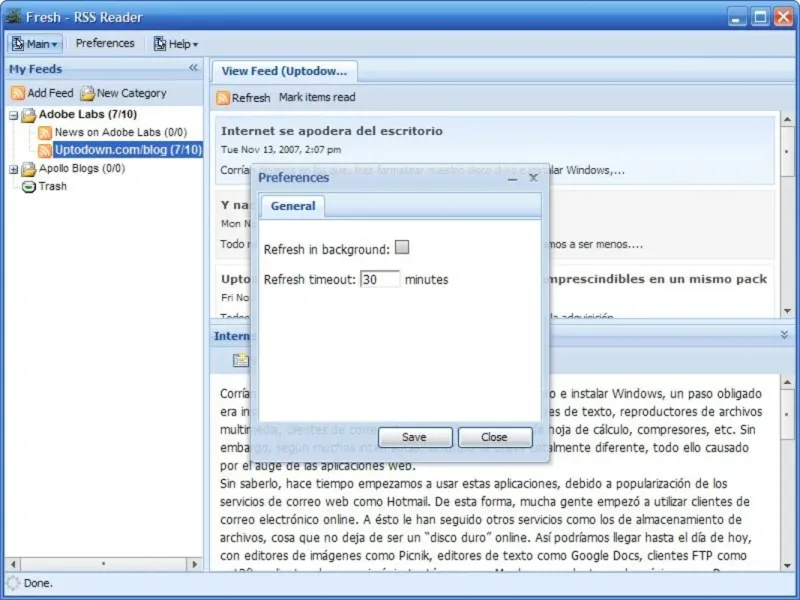Open the Trash item
This screenshot has width=800, height=600.
[53, 186]
